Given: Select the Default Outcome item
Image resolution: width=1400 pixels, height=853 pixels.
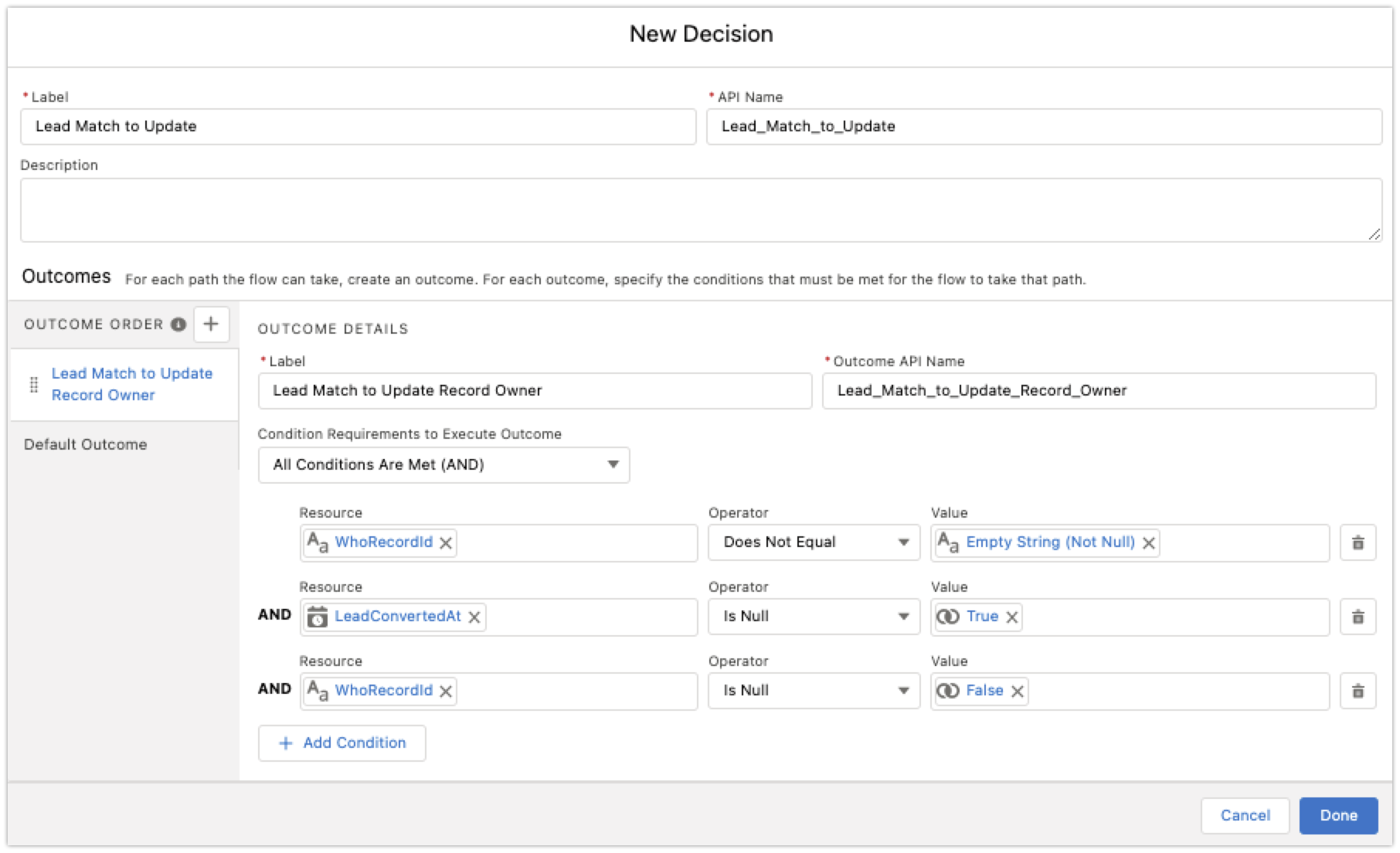Looking at the screenshot, I should coord(86,444).
